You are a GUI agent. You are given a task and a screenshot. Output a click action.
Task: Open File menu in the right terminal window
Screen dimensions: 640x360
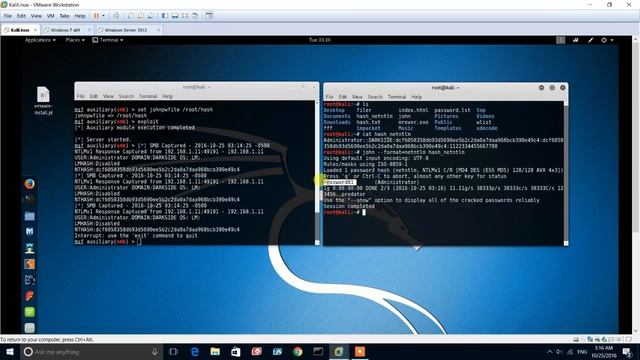point(329,97)
